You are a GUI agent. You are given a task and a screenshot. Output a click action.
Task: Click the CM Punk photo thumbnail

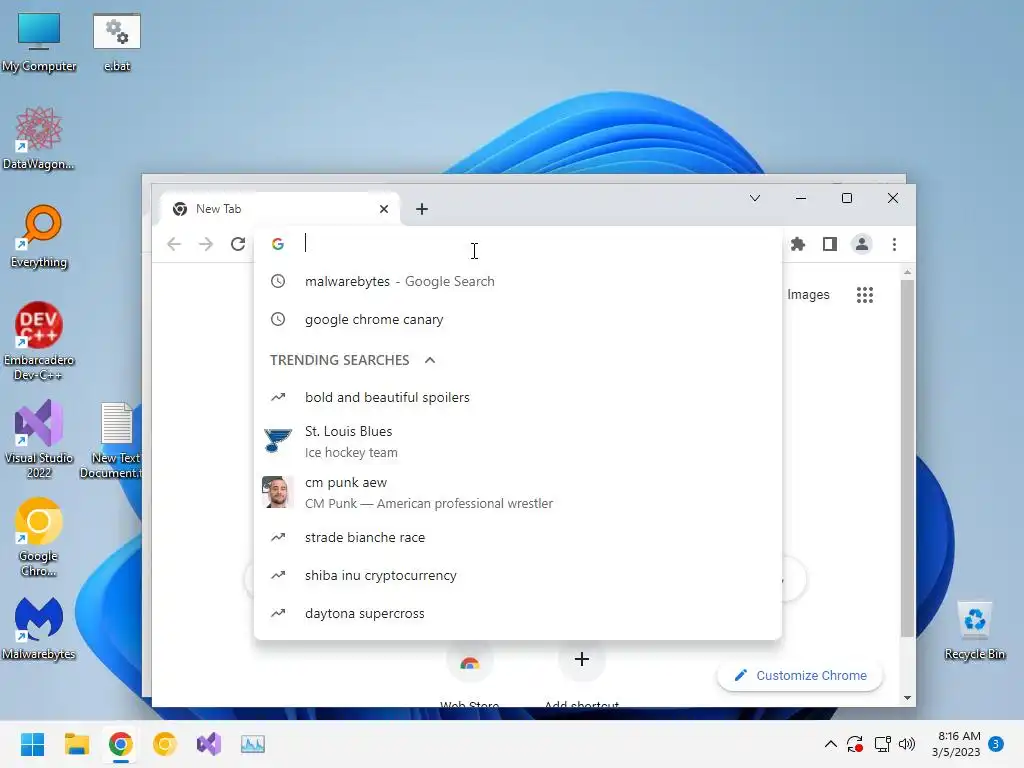tap(278, 492)
